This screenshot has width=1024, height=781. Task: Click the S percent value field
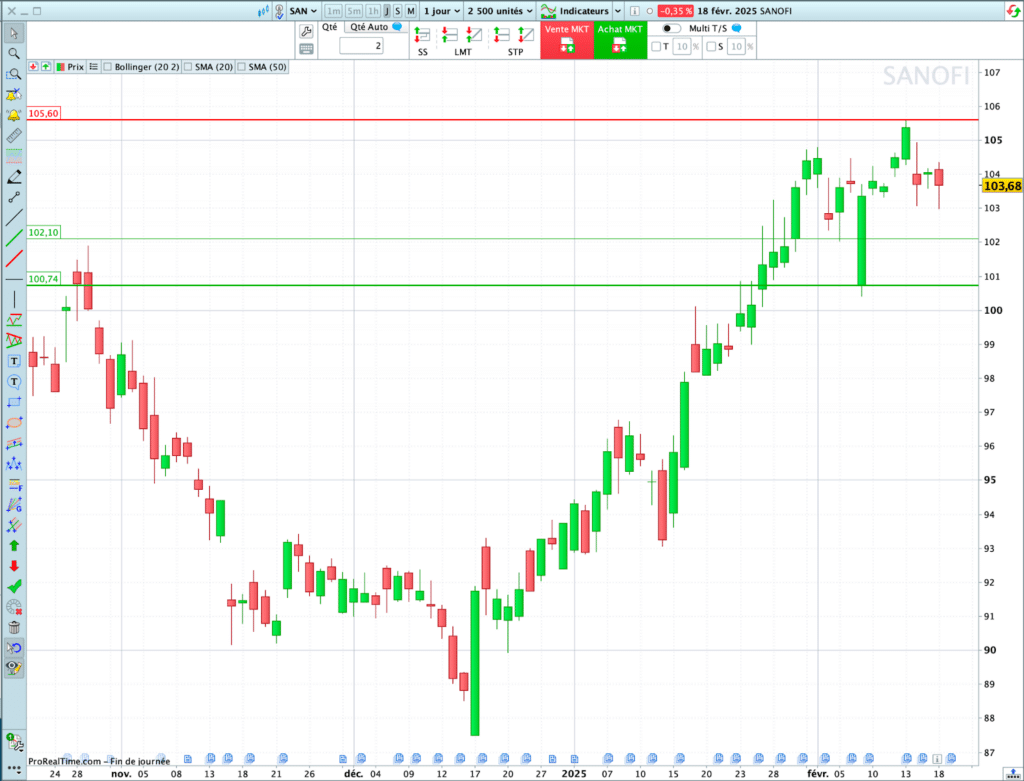(x=736, y=46)
